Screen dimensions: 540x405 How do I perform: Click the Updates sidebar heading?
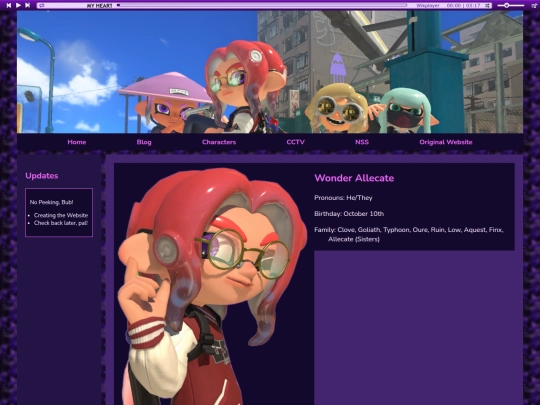point(42,176)
